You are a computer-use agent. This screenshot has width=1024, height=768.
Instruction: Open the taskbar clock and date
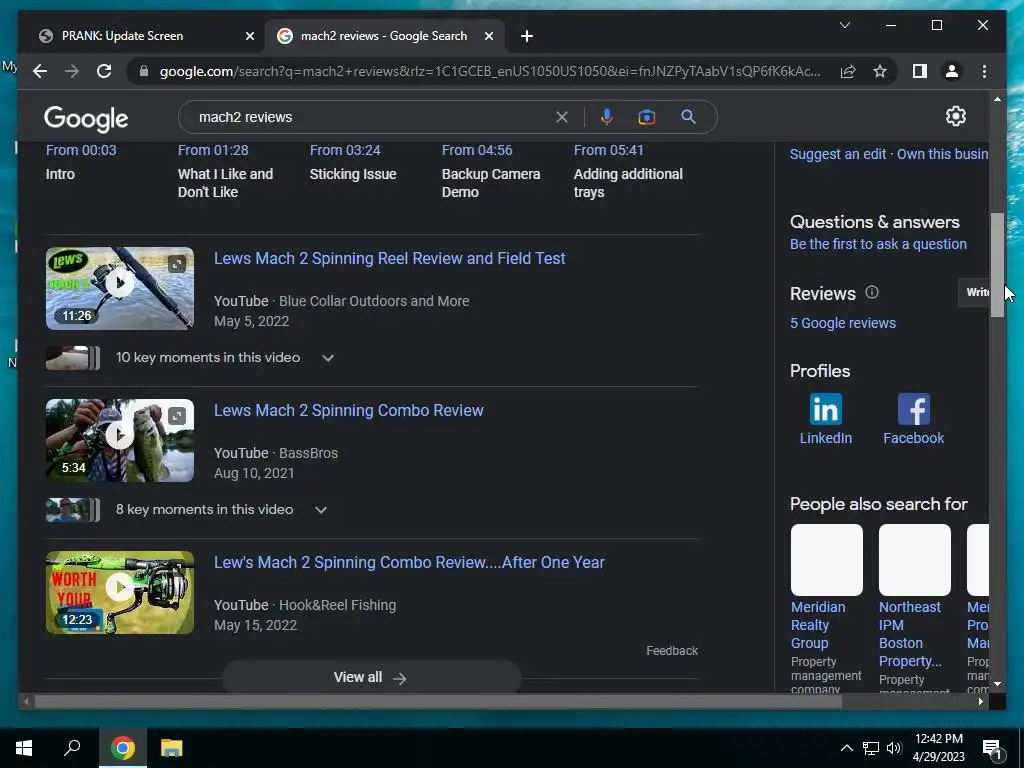(938, 748)
